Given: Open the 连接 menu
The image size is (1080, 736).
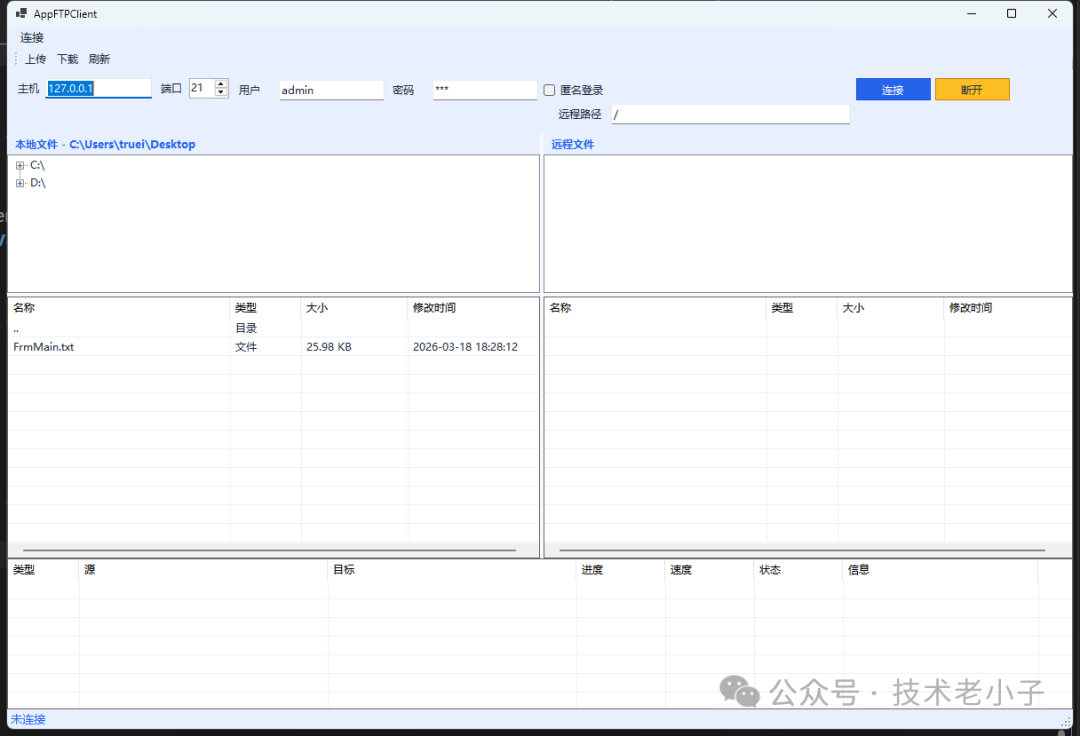Looking at the screenshot, I should pyautogui.click(x=32, y=38).
